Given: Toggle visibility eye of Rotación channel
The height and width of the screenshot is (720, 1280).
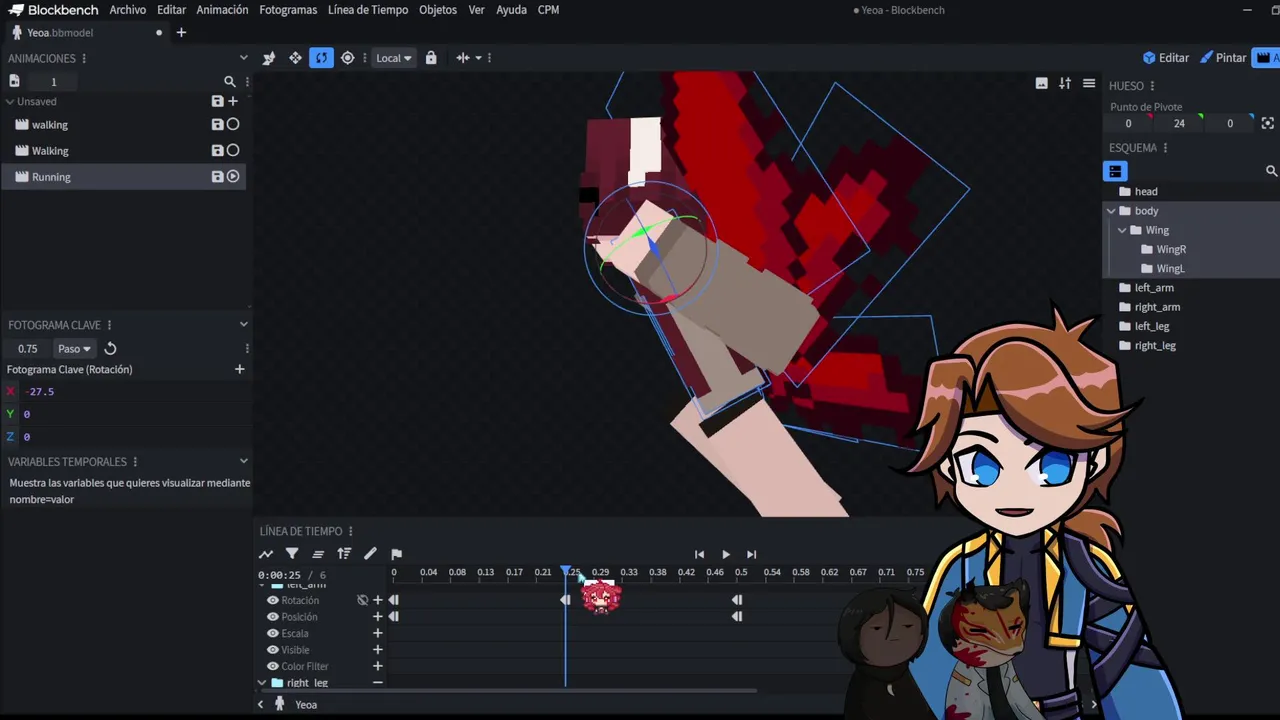Looking at the screenshot, I should 272,601.
